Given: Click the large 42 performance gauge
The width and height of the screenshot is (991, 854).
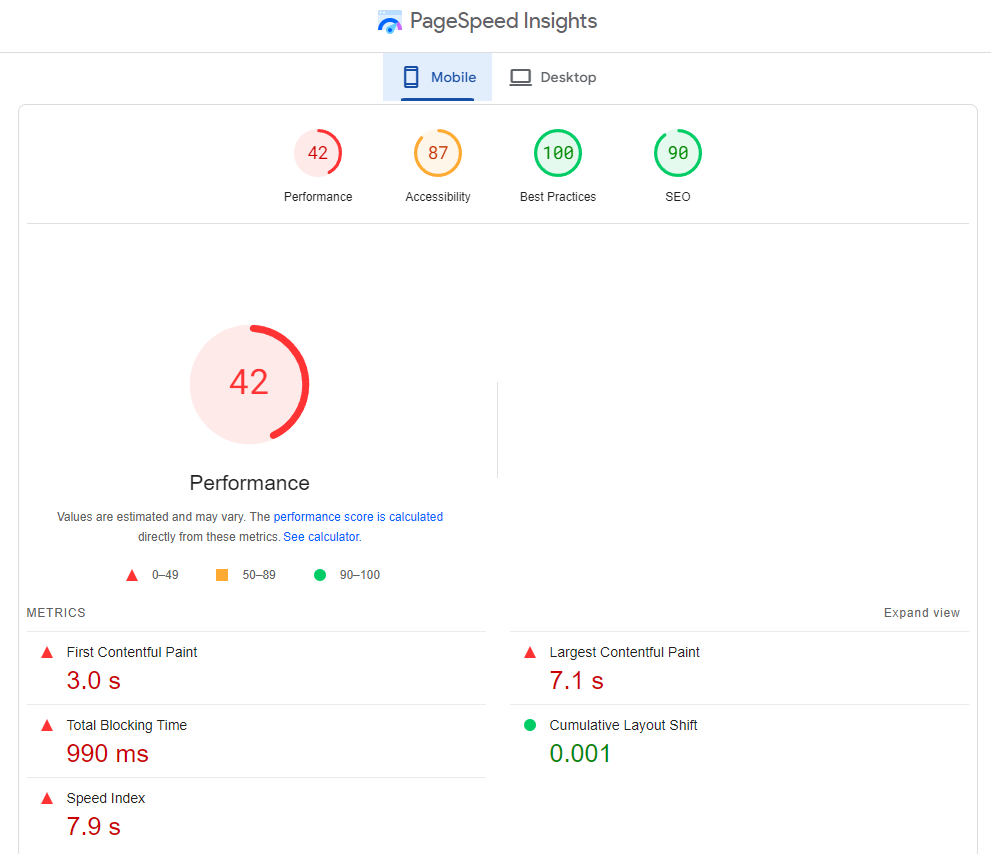Looking at the screenshot, I should (250, 384).
